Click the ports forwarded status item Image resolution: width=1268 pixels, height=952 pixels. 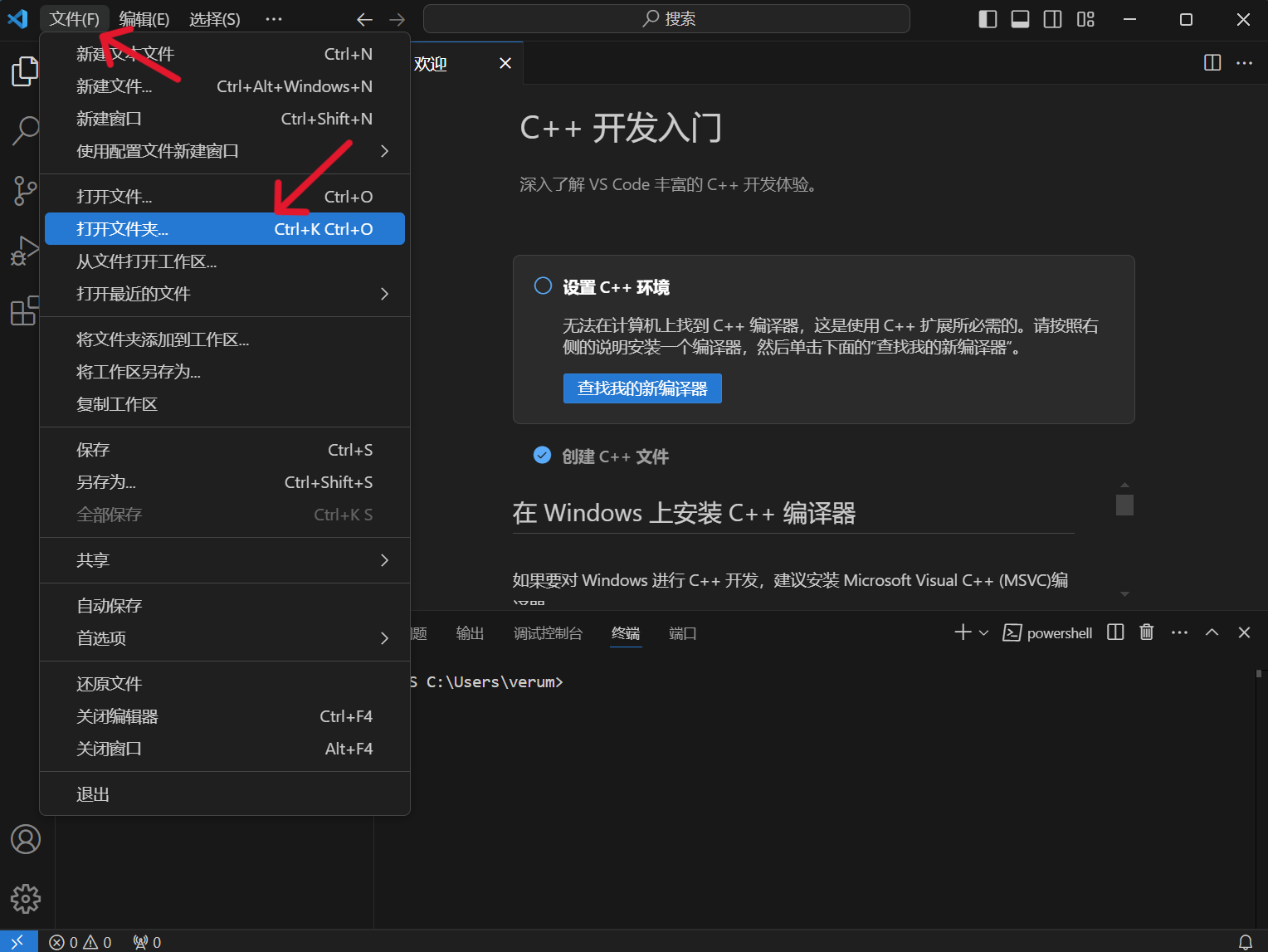(147, 942)
